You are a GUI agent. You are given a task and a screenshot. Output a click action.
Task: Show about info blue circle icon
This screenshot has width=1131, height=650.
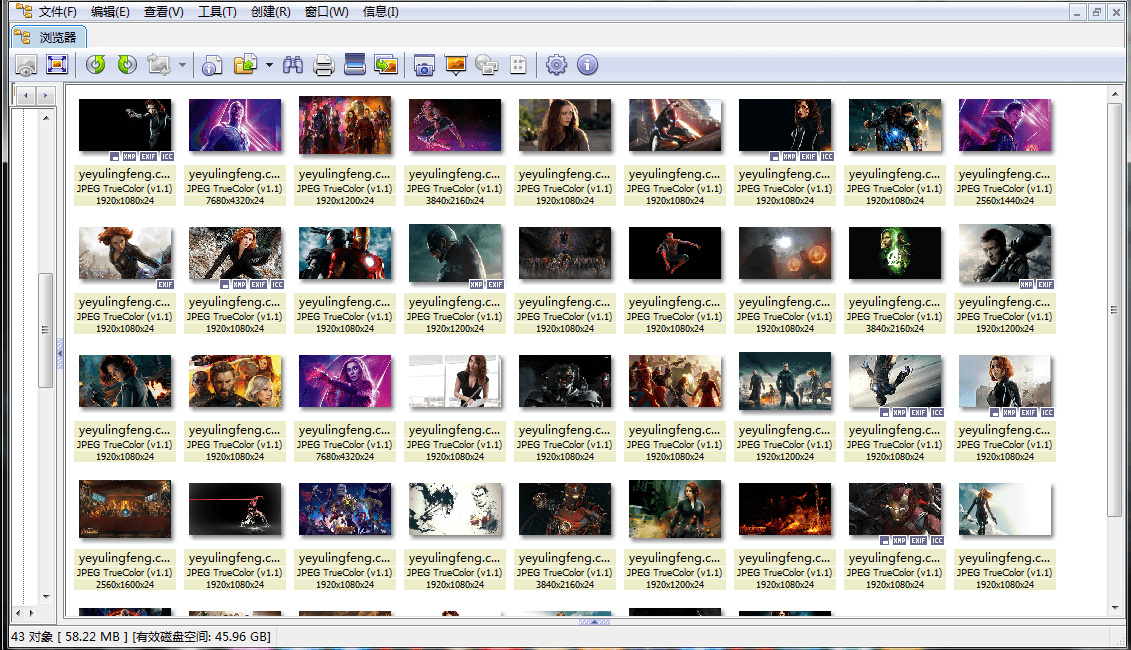coord(587,65)
